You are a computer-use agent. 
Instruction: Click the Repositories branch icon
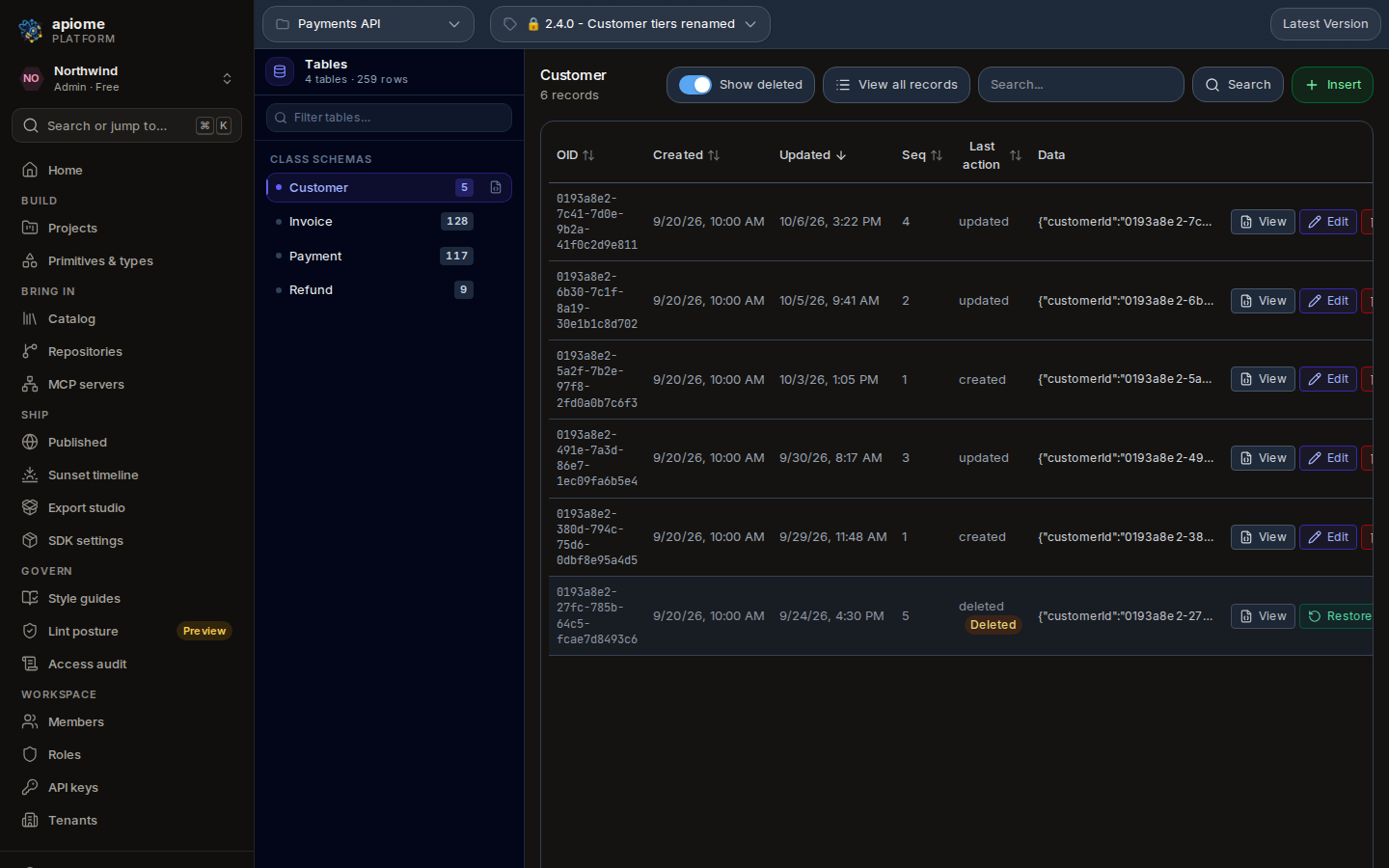tap(30, 351)
